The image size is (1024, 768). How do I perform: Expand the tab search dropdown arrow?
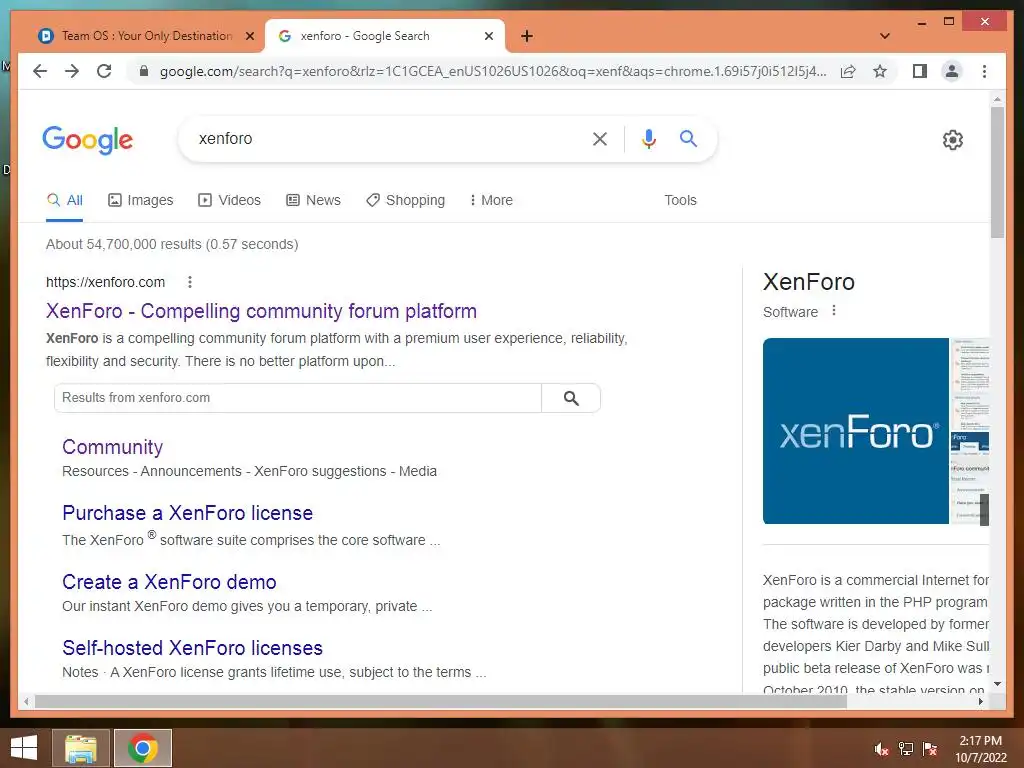tap(884, 36)
